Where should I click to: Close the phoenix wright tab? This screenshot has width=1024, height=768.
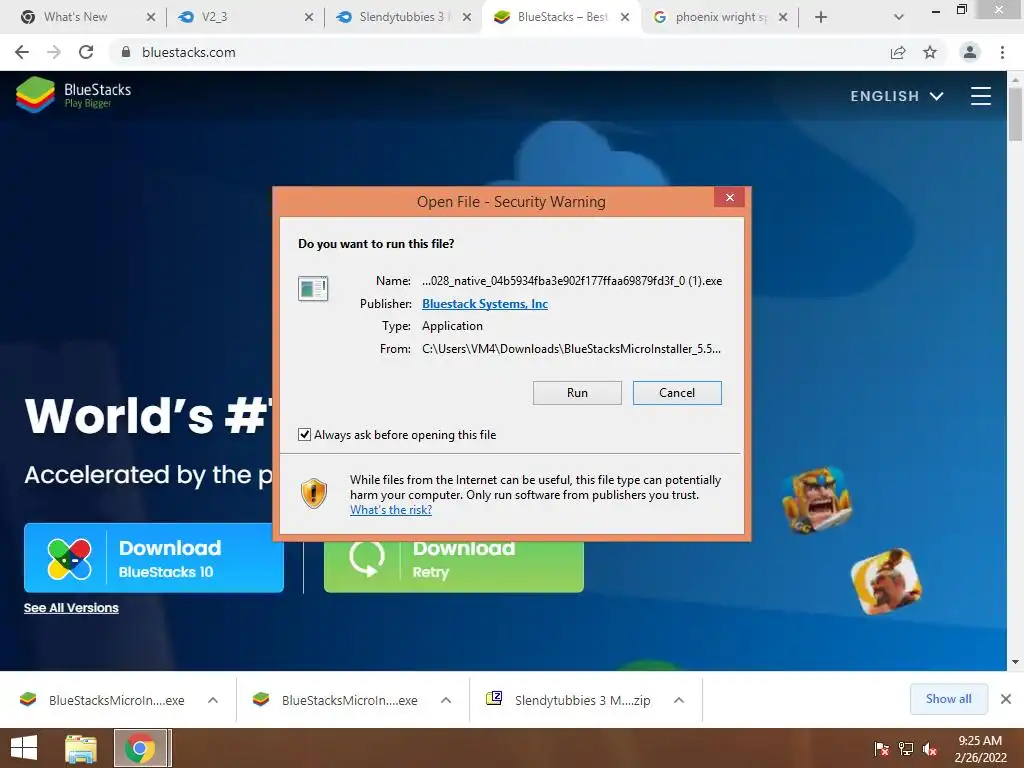click(783, 17)
